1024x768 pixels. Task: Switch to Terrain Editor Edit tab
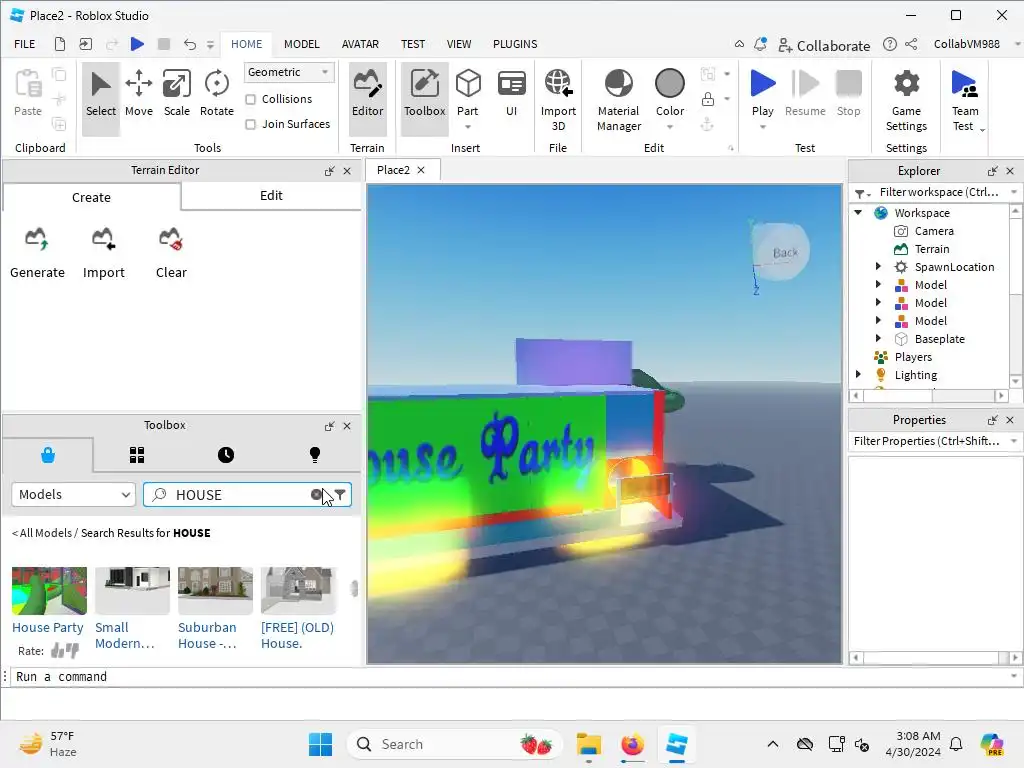click(271, 195)
